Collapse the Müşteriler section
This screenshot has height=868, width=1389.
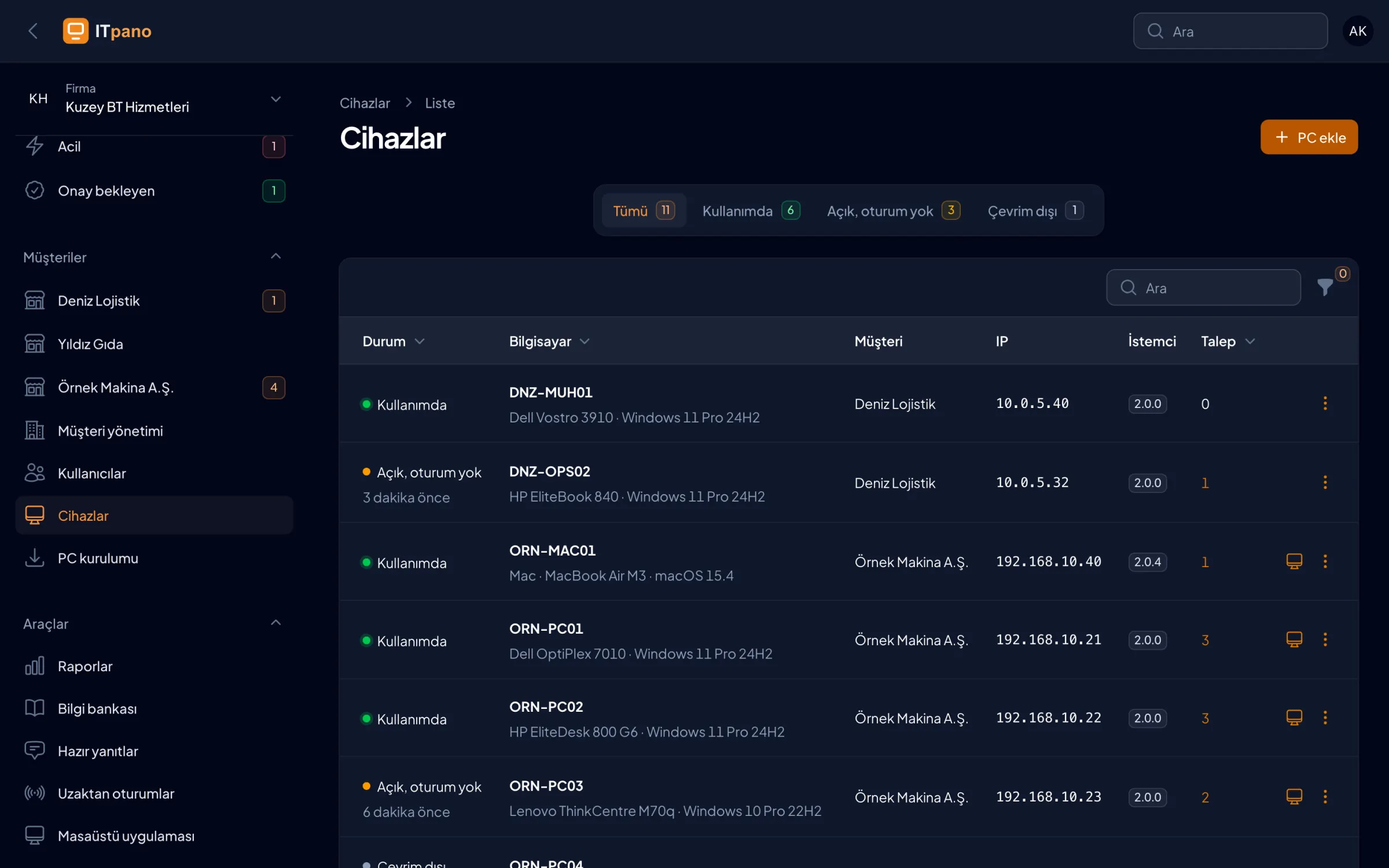275,256
